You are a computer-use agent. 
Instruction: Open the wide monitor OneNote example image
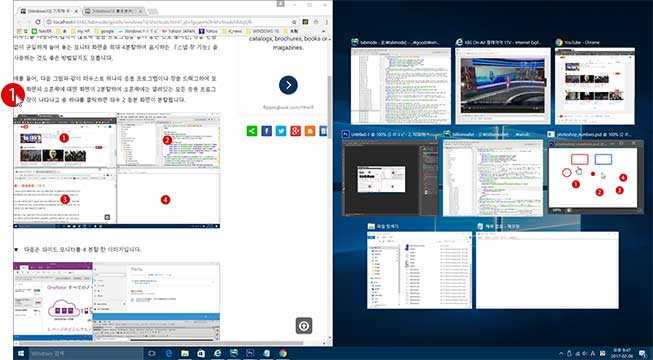117,301
